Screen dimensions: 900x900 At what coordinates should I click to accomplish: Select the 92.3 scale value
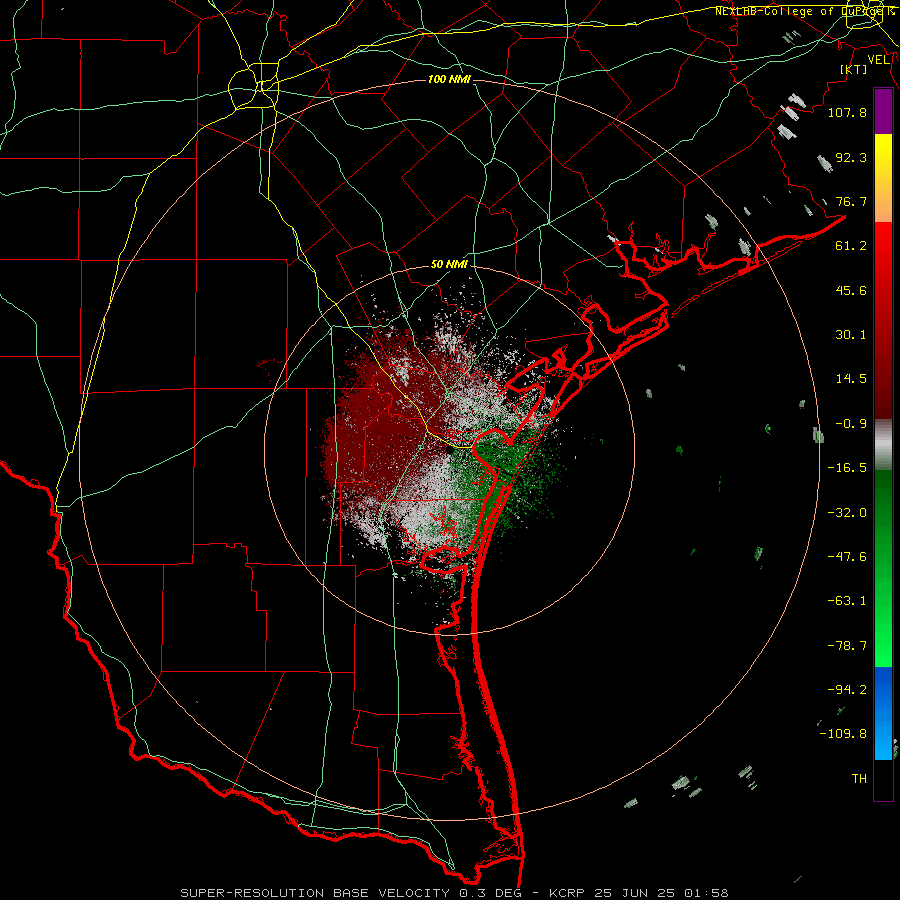[851, 157]
